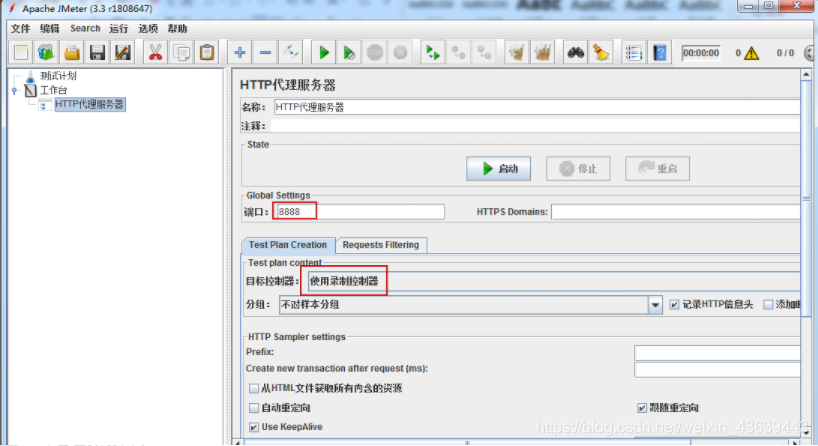818x446 pixels.
Task: Click the 名称 name input field
Action: click(537, 107)
